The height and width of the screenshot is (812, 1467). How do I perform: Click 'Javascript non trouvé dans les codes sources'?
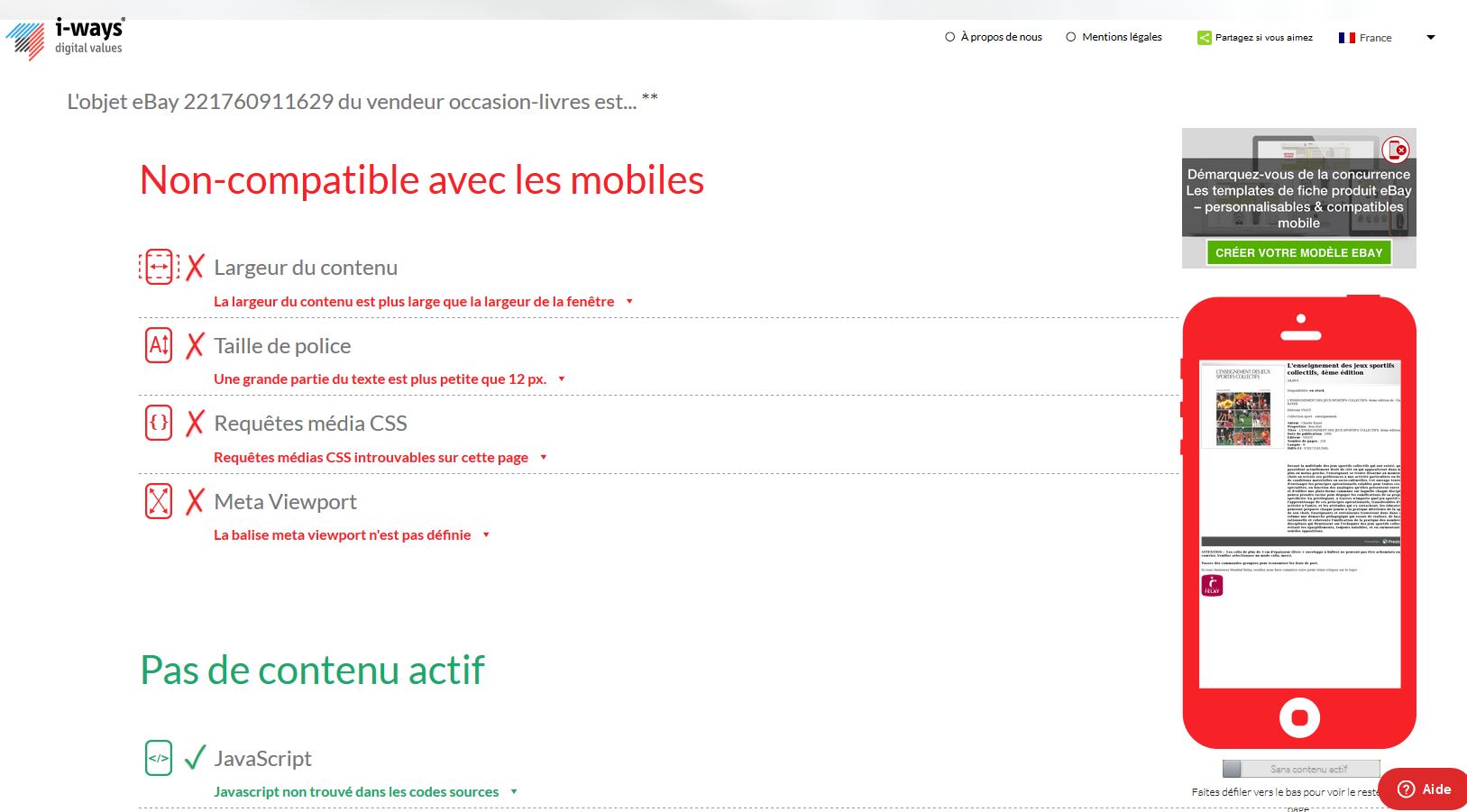pos(356,792)
